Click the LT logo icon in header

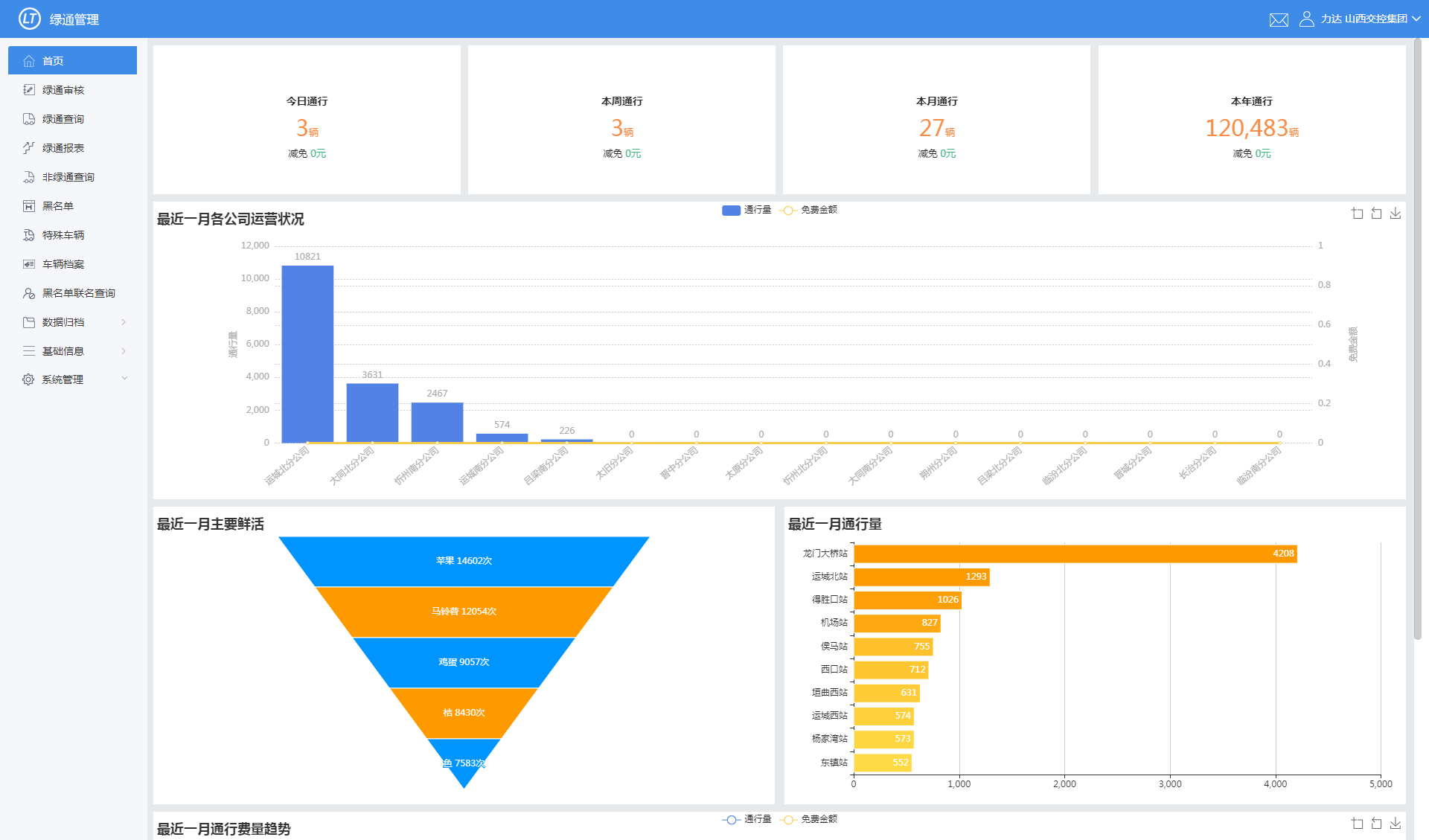pos(30,19)
